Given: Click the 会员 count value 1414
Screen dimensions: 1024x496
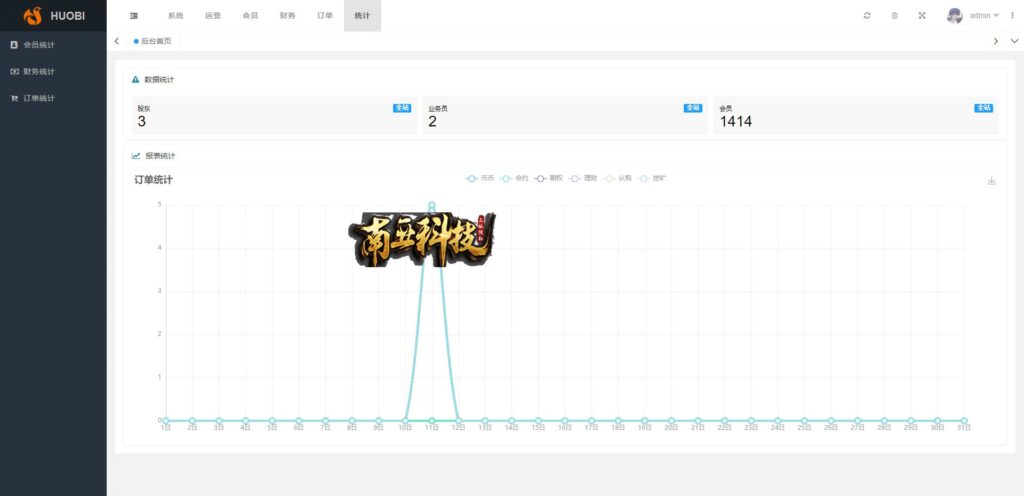Looking at the screenshot, I should (x=736, y=121).
